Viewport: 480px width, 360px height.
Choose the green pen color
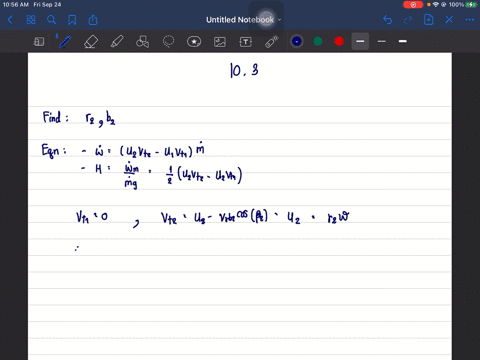coord(318,41)
